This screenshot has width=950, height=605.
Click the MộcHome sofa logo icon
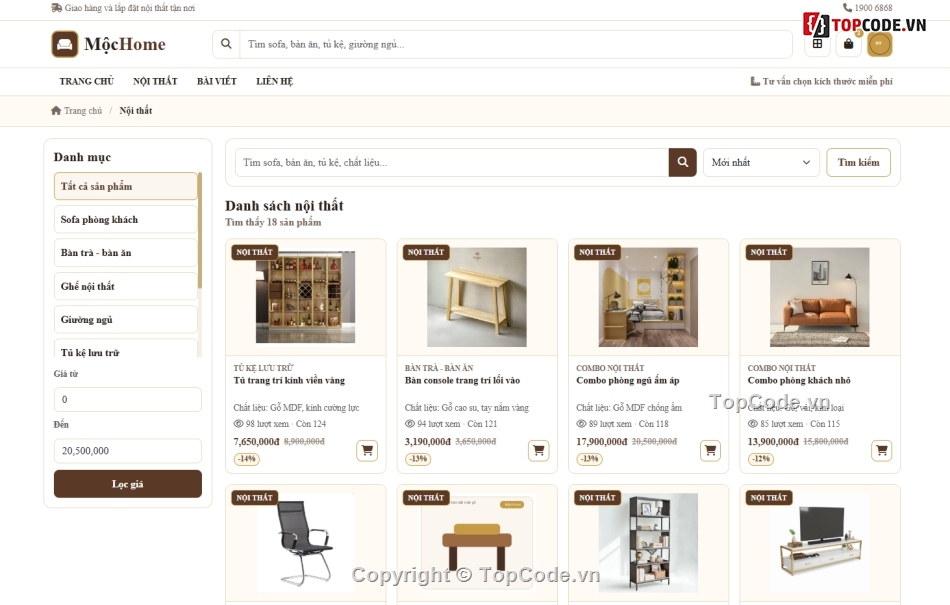[x=65, y=44]
